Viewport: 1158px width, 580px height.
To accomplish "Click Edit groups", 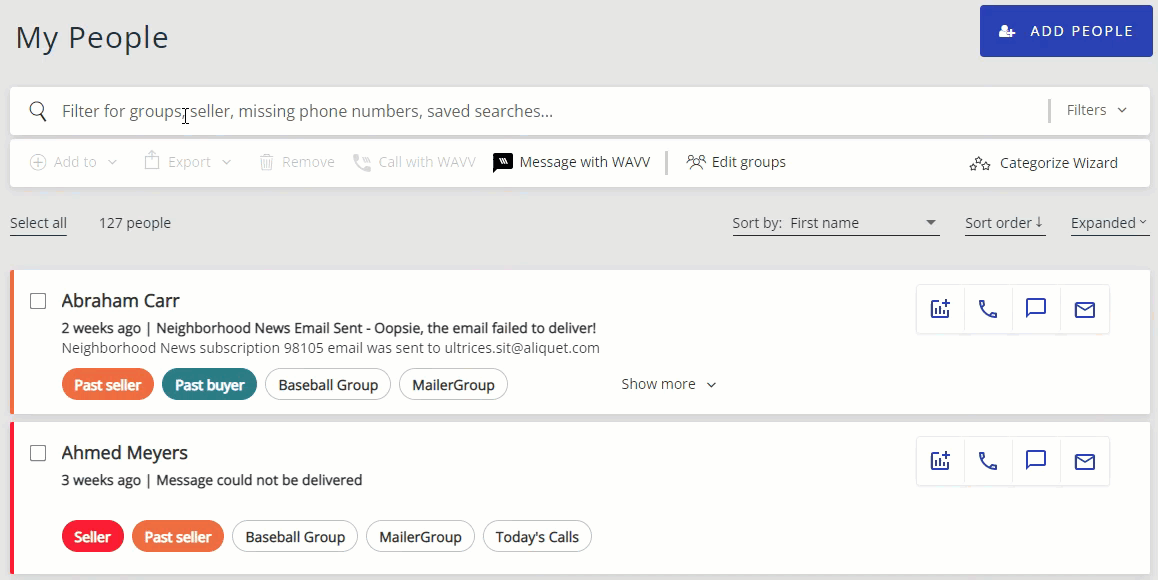I will 736,162.
